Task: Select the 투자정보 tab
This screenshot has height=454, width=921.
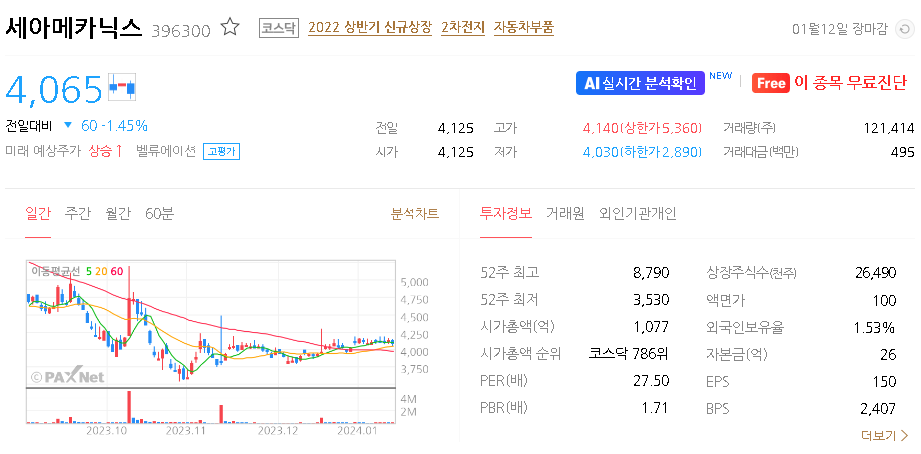Action: click(x=506, y=214)
